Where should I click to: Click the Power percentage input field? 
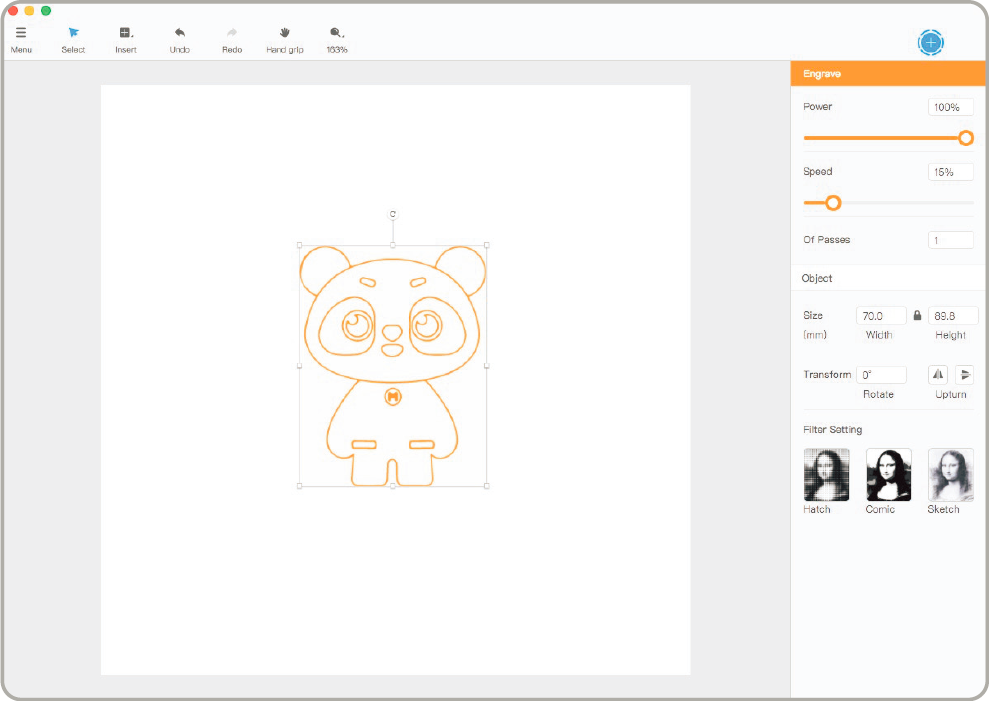pos(950,107)
